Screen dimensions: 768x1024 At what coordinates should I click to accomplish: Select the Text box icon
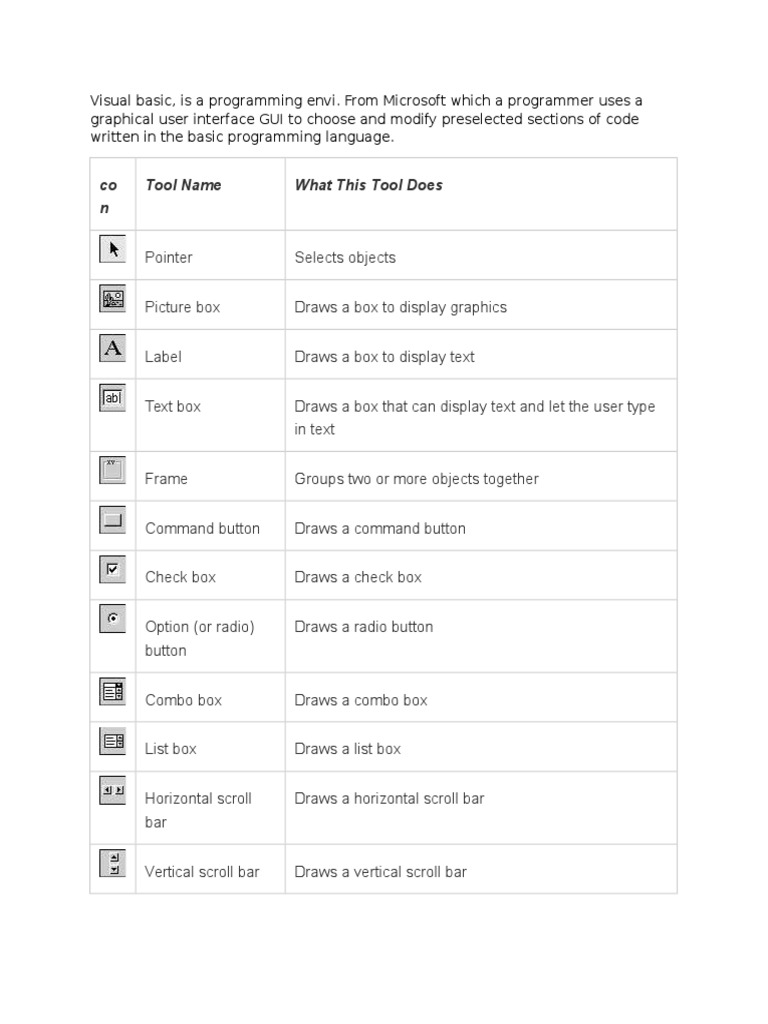click(113, 397)
